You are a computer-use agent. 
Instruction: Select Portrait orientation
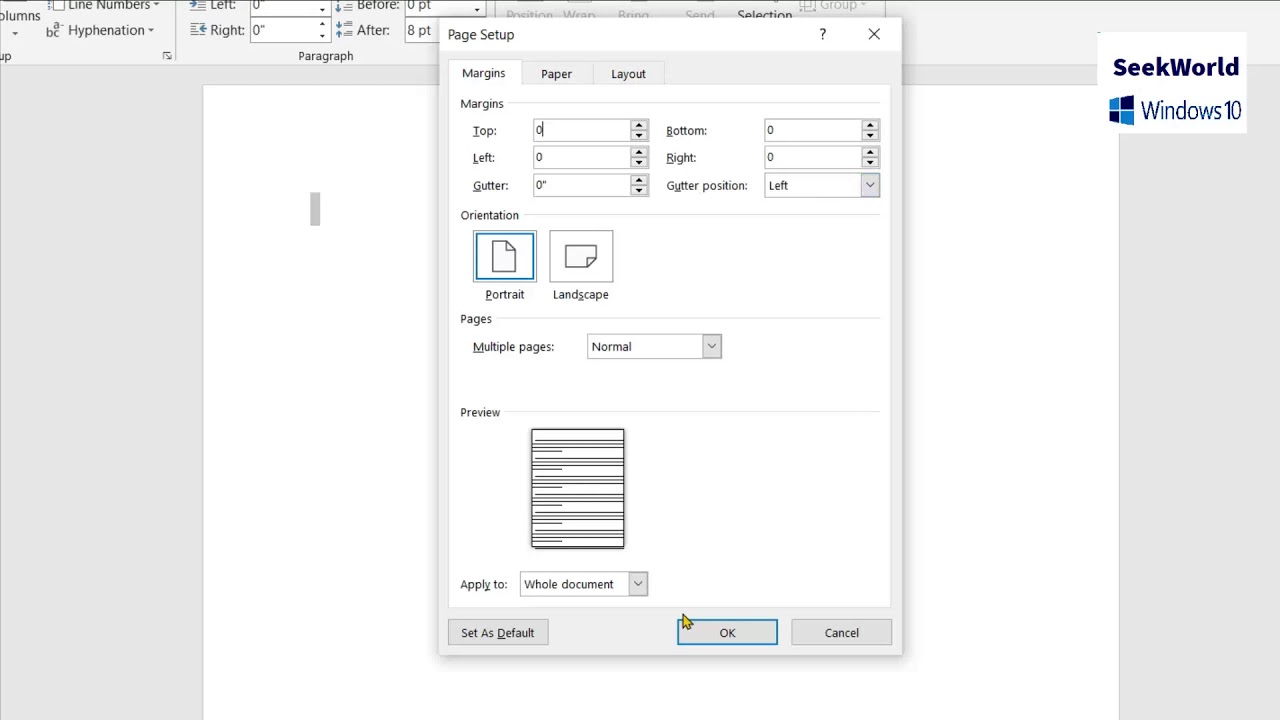click(x=504, y=256)
